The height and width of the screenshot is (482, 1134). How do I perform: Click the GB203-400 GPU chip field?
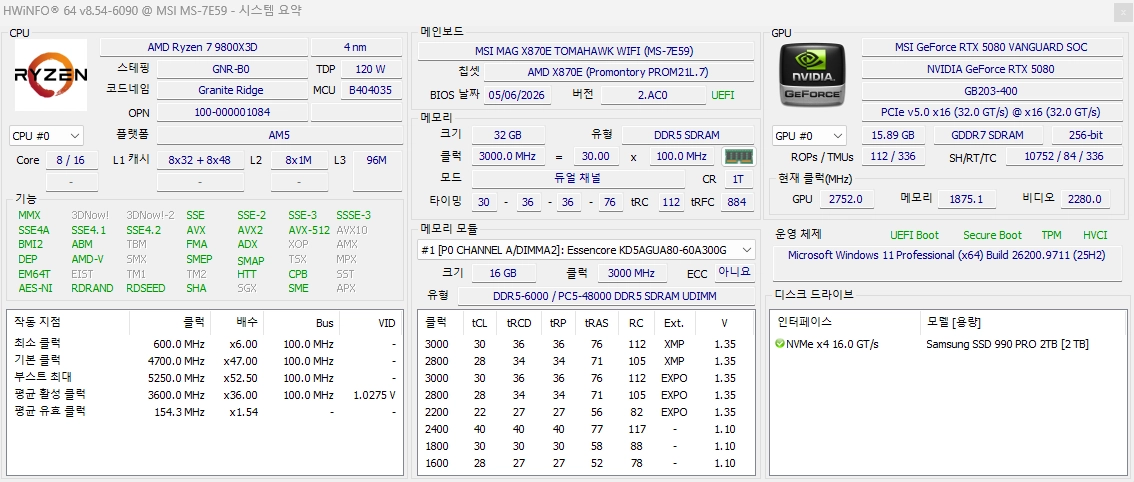990,91
